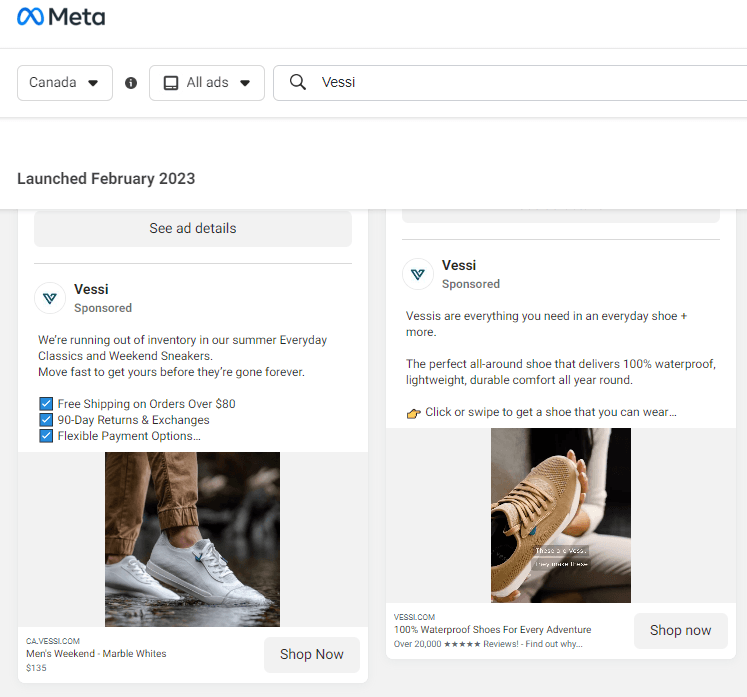Click the 'Vessis are everything you need' text
This screenshot has width=747, height=697.
(546, 324)
